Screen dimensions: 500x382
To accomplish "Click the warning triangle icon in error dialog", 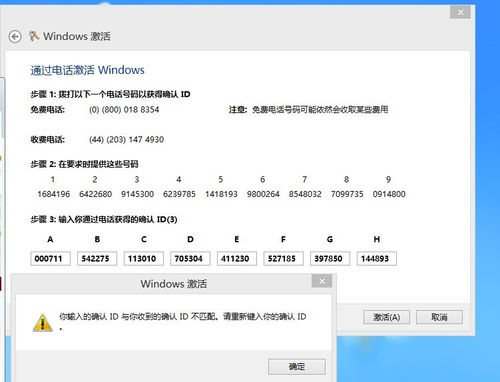I will click(42, 323).
